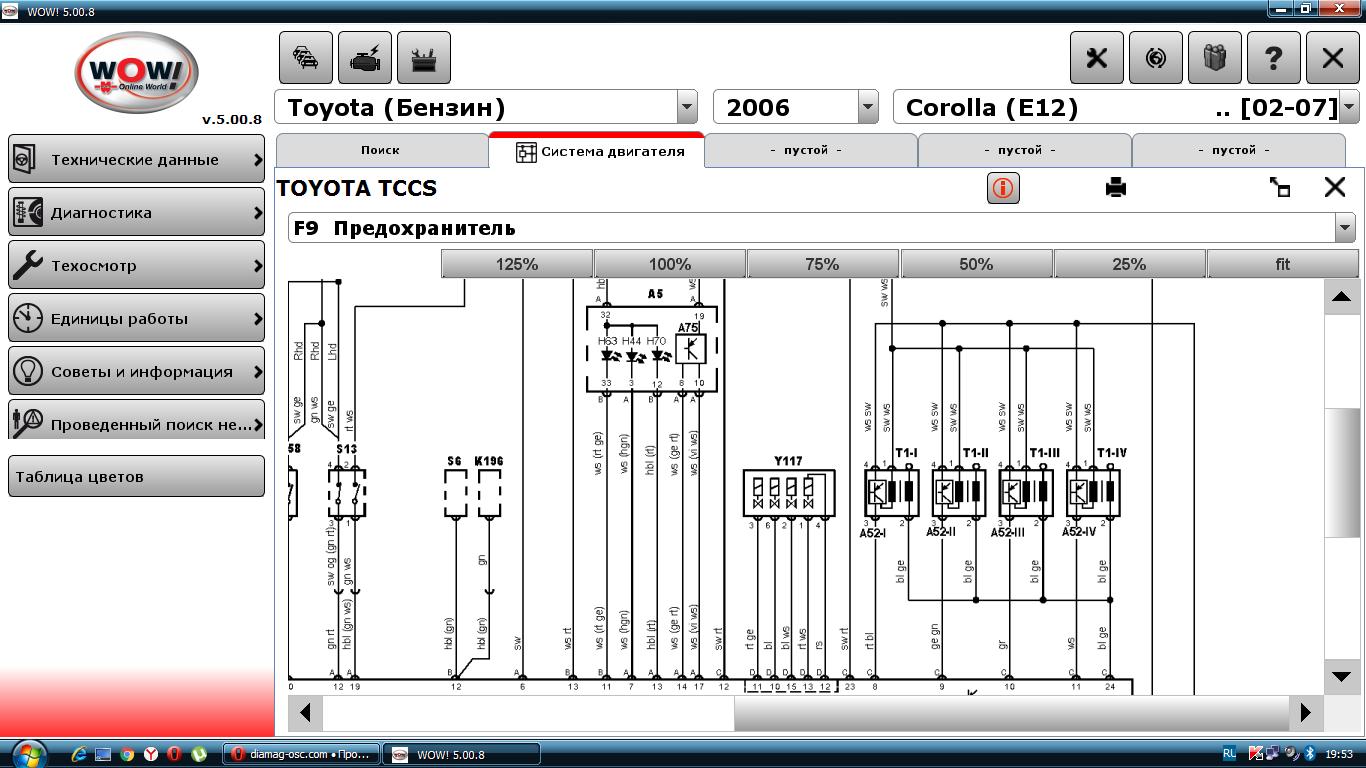Click the A5 component label in diagram
The image size is (1366, 768).
click(655, 294)
